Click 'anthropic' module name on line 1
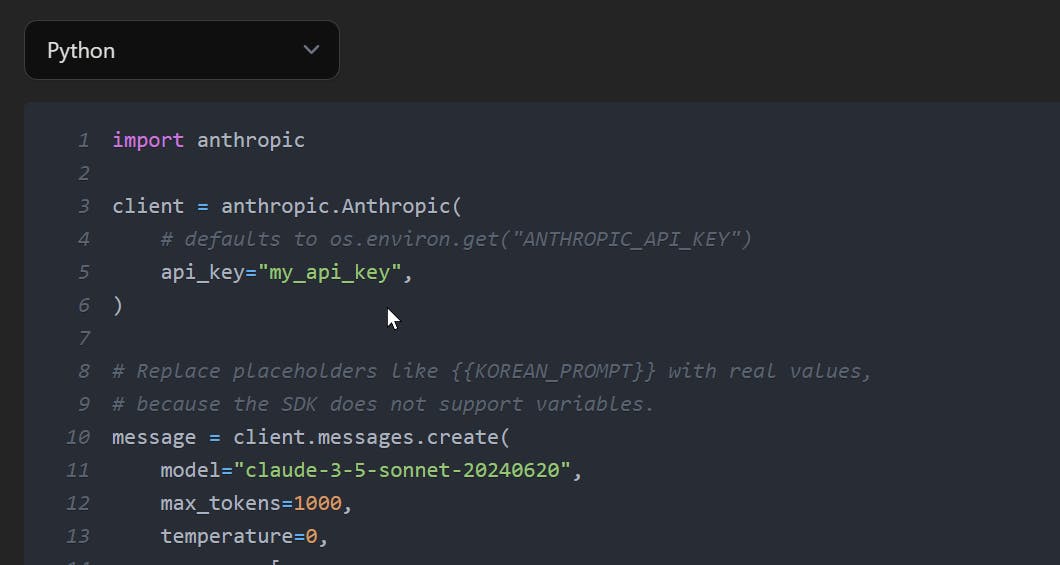Image resolution: width=1060 pixels, height=565 pixels. [251, 140]
